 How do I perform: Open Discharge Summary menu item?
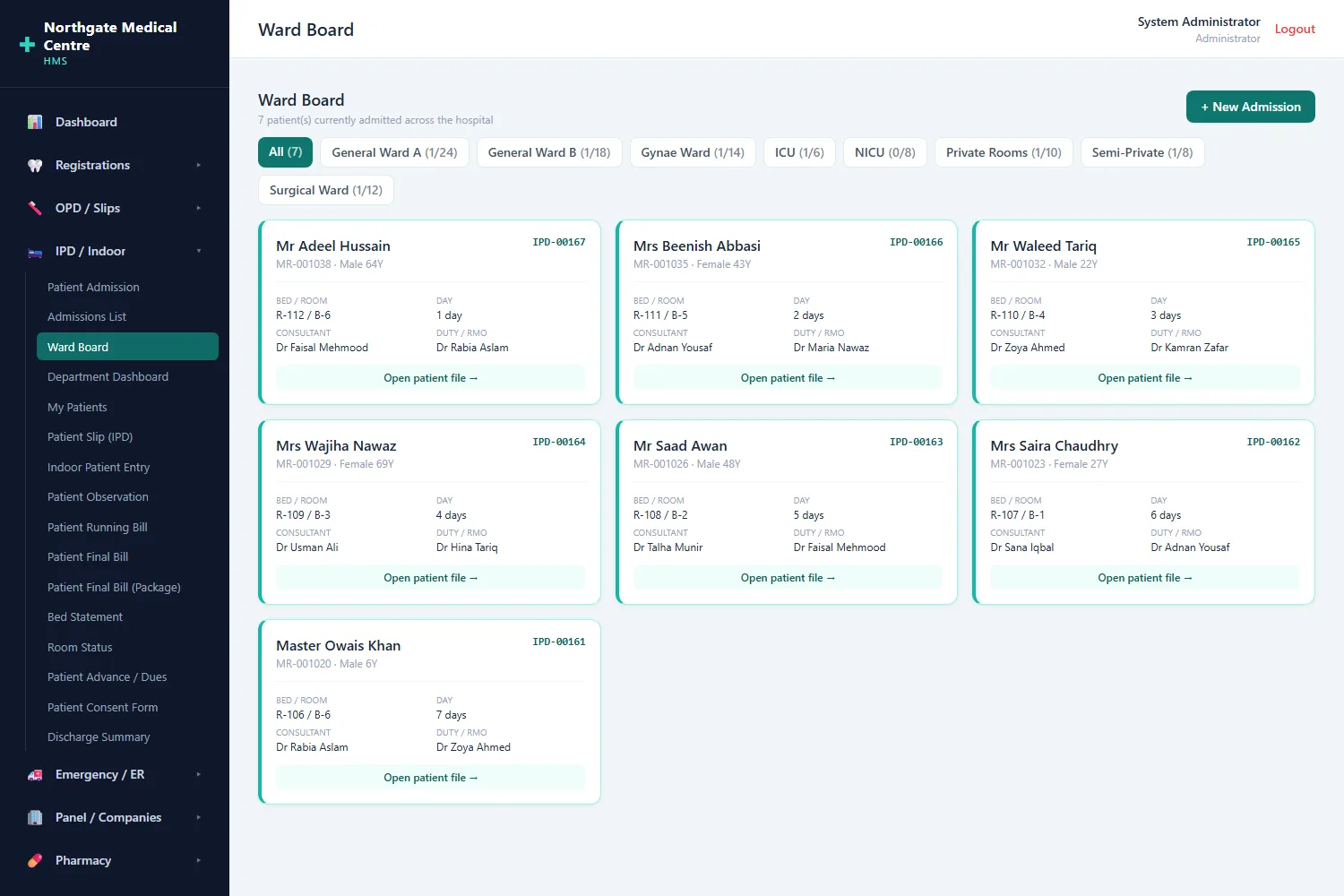pyautogui.click(x=127, y=737)
